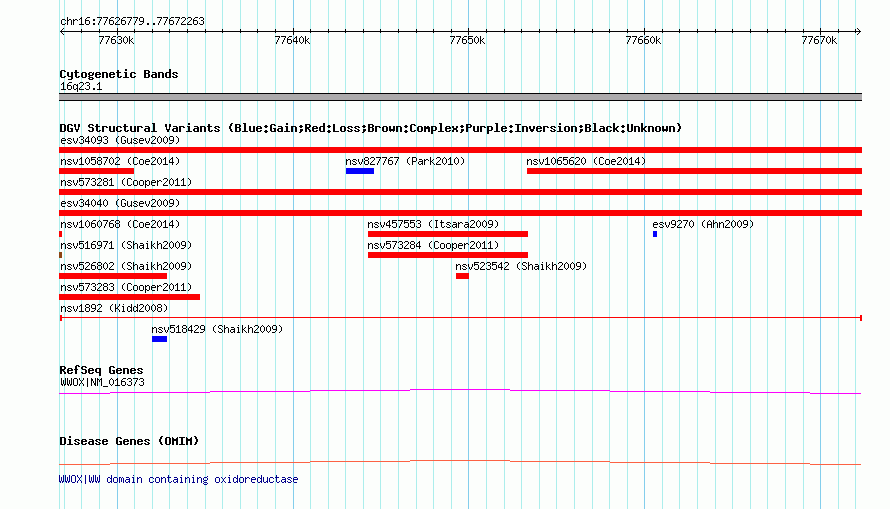
Task: Click the esv34093 (Gusev2009) variant label
Action: [x=120, y=140]
